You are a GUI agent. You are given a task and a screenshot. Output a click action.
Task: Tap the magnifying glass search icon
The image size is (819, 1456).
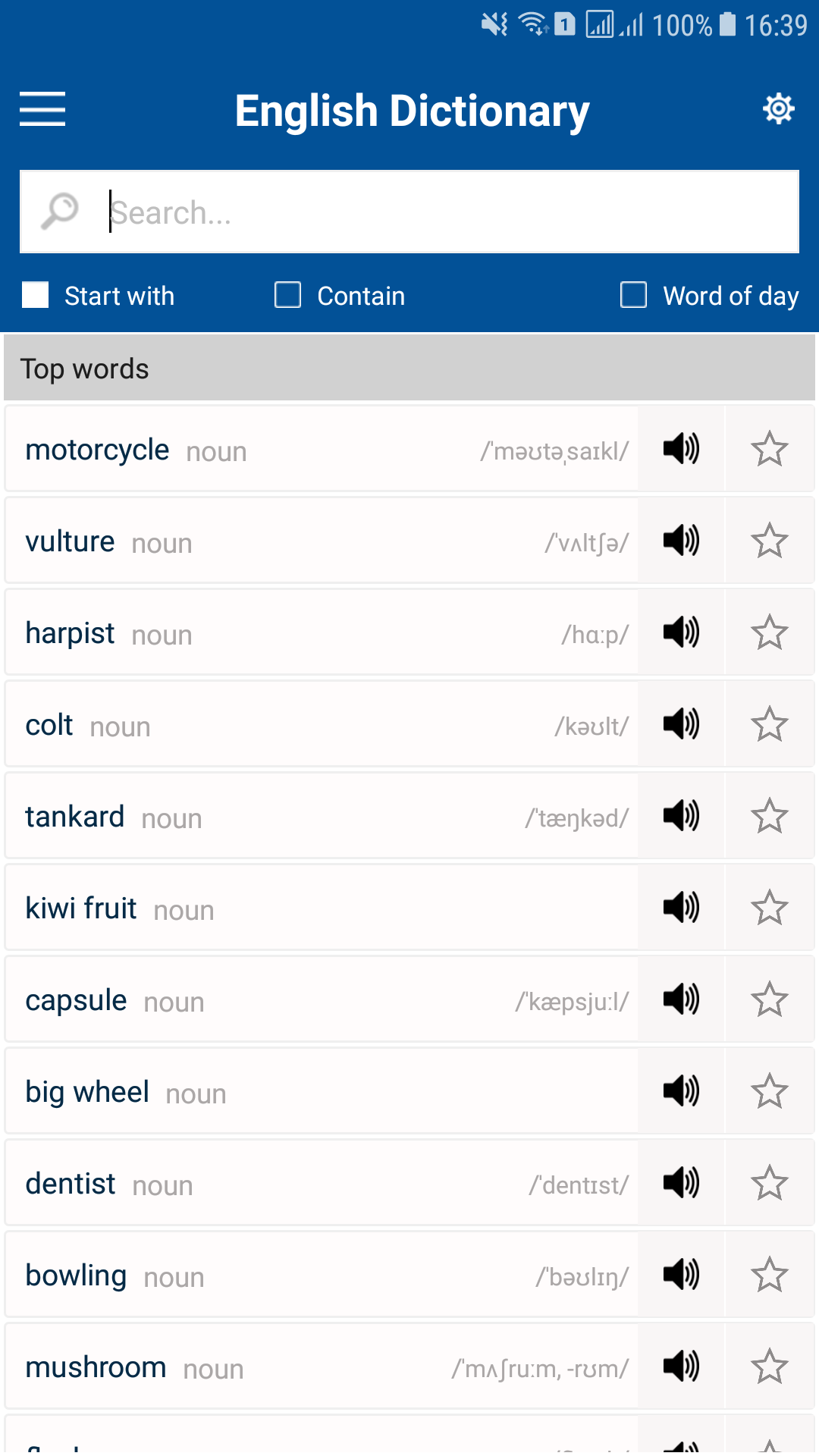click(x=60, y=211)
